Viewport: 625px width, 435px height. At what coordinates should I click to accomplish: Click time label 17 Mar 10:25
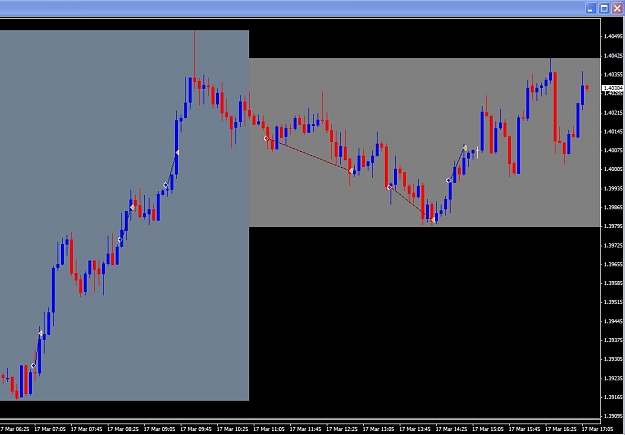(233, 429)
